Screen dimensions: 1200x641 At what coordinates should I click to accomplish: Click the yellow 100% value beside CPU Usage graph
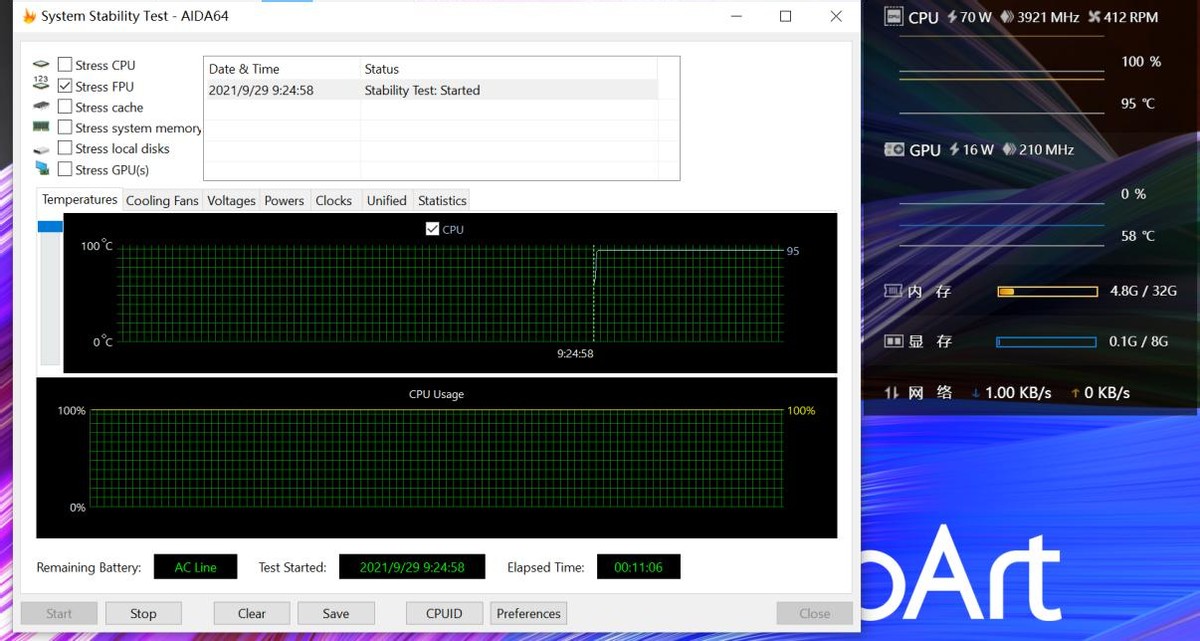[x=801, y=411]
